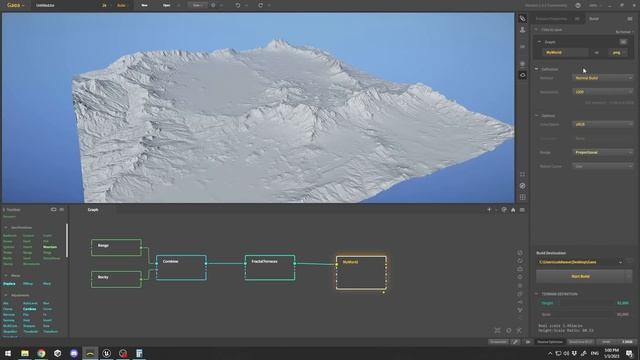Click the fit-to-view icon at graph bottom right
640x360 pixels.
click(497, 331)
